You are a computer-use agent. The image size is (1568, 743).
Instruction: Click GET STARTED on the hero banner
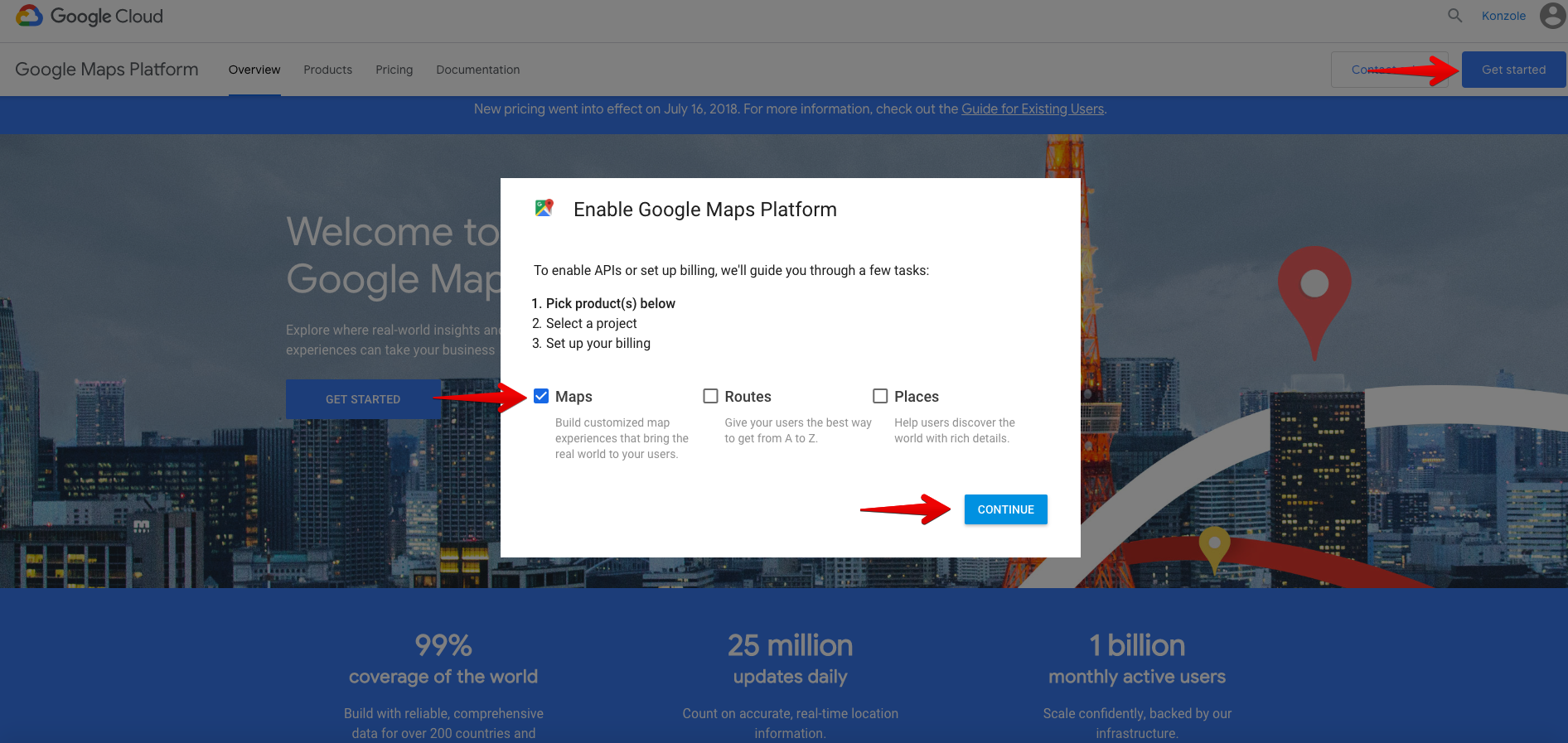coord(363,399)
